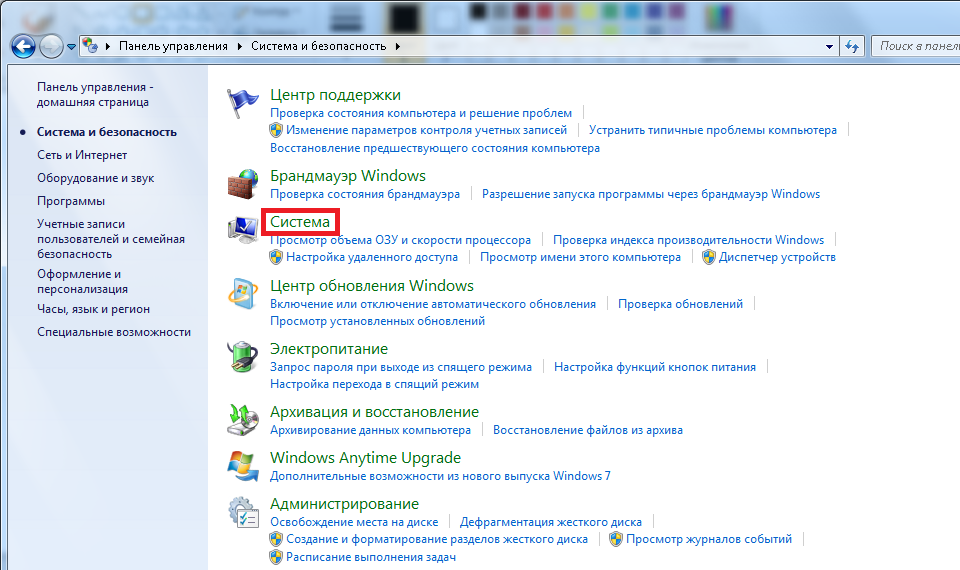Open Учетные записи пользователей category

tap(111, 239)
